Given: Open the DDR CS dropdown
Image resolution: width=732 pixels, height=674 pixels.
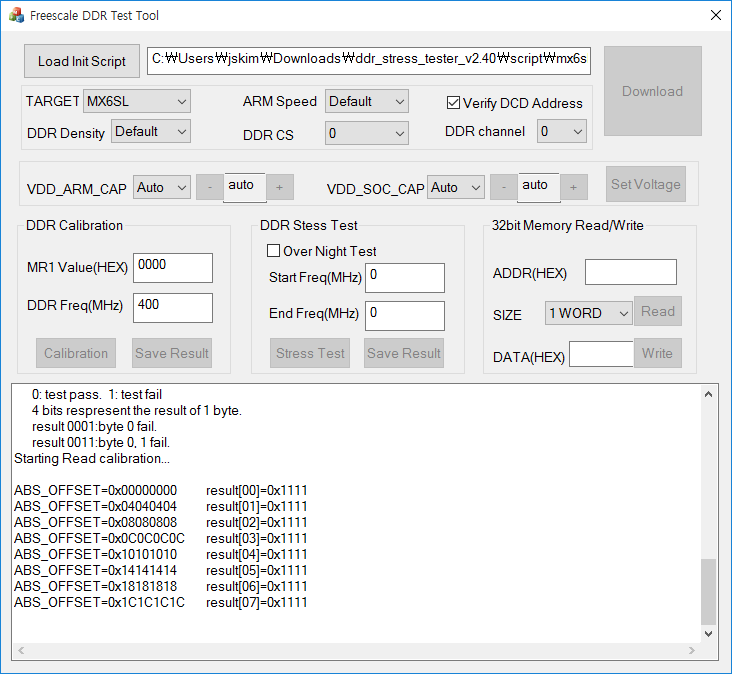Looking at the screenshot, I should (x=366, y=133).
